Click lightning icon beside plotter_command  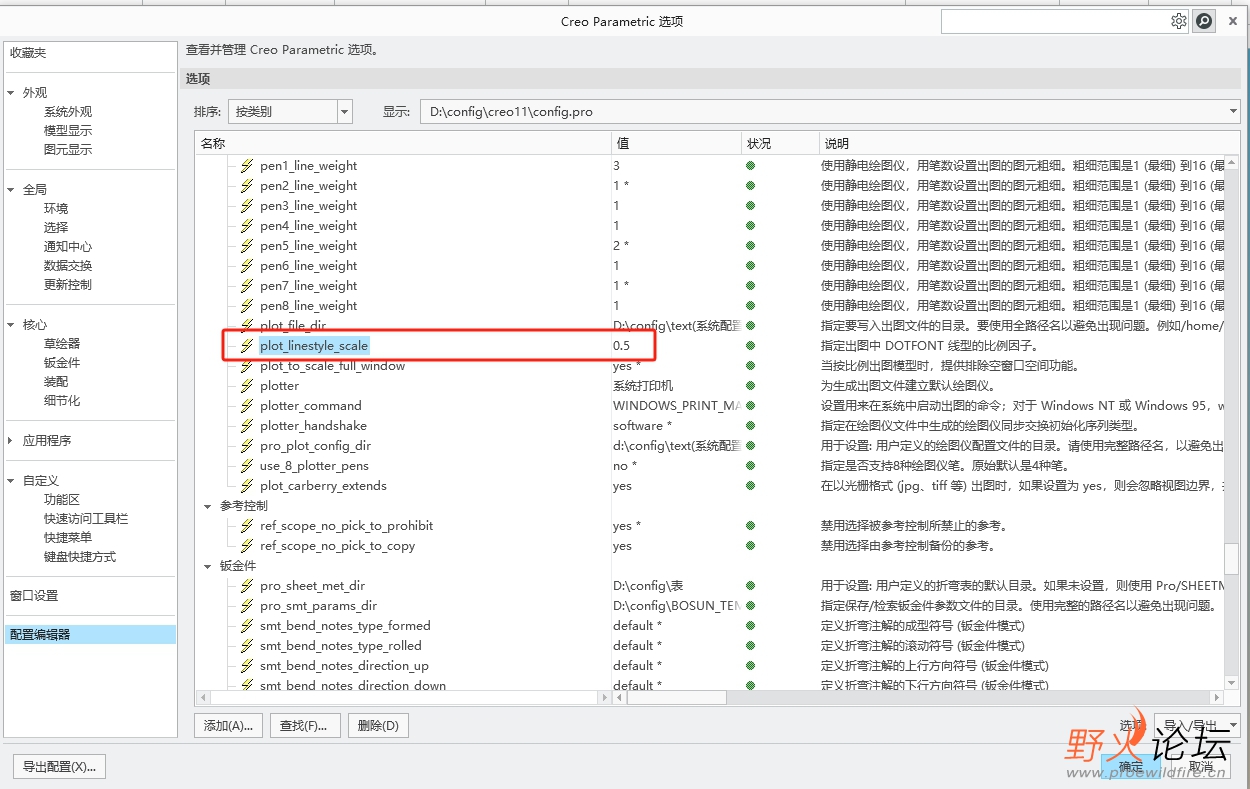pyautogui.click(x=247, y=406)
